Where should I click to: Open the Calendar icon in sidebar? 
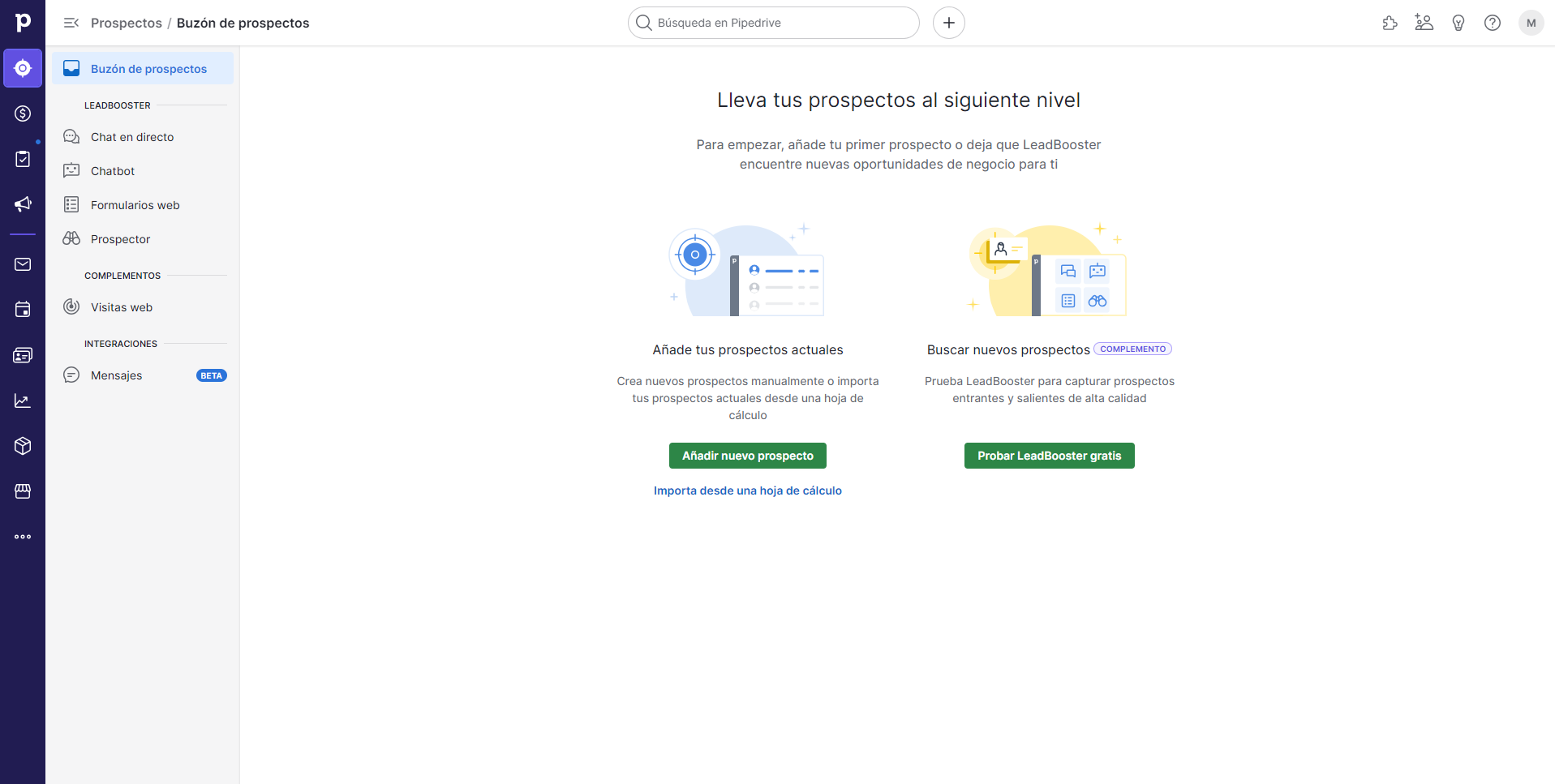22,309
